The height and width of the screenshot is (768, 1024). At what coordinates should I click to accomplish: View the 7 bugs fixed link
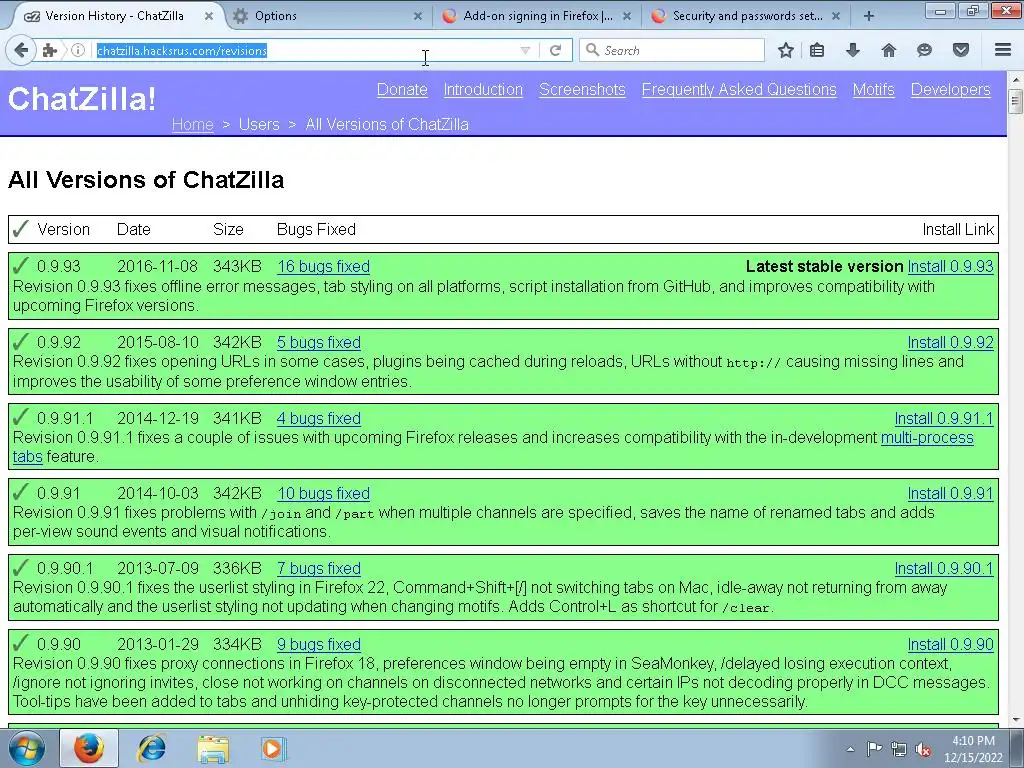319,568
